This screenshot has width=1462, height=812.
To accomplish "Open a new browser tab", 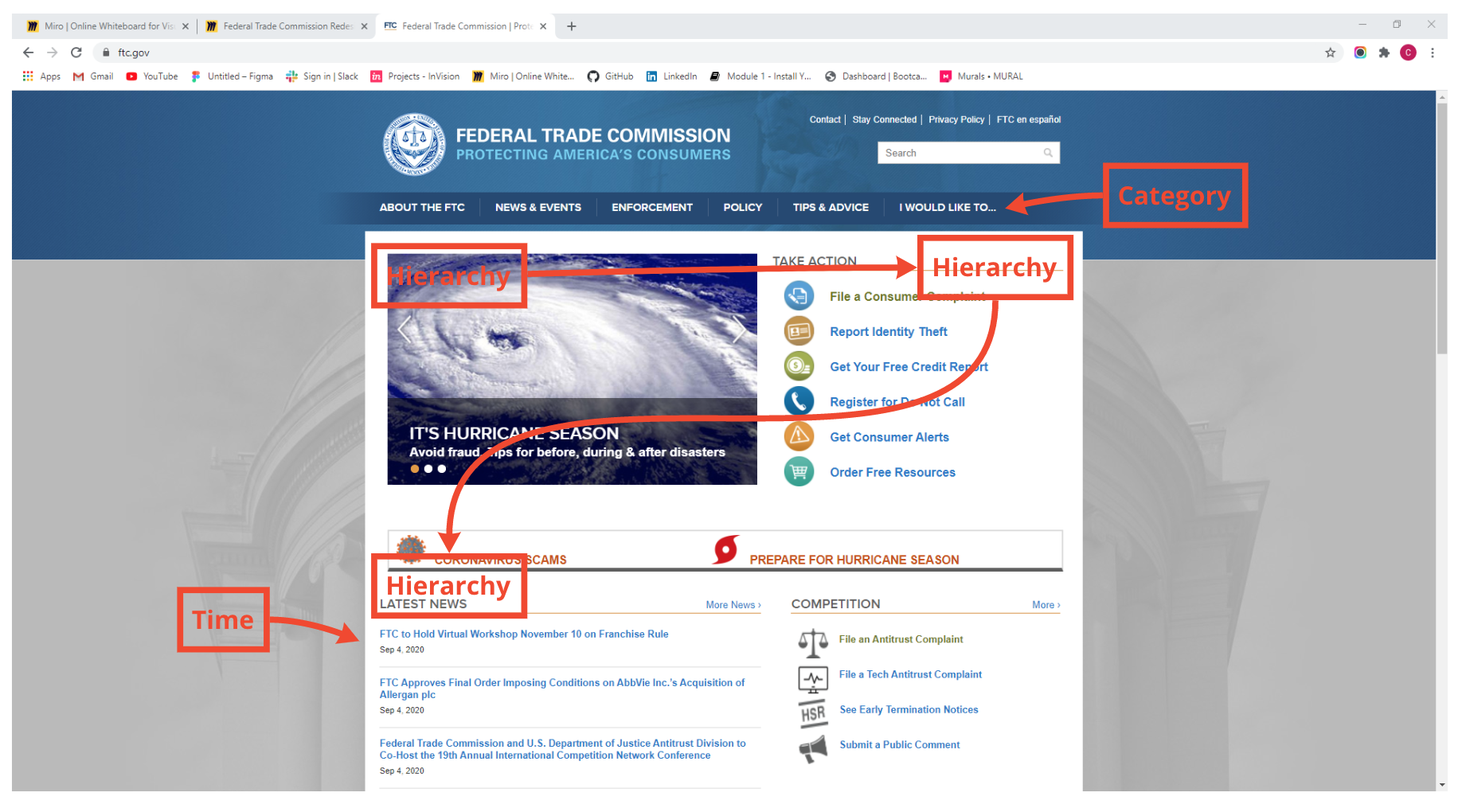I will (571, 26).
